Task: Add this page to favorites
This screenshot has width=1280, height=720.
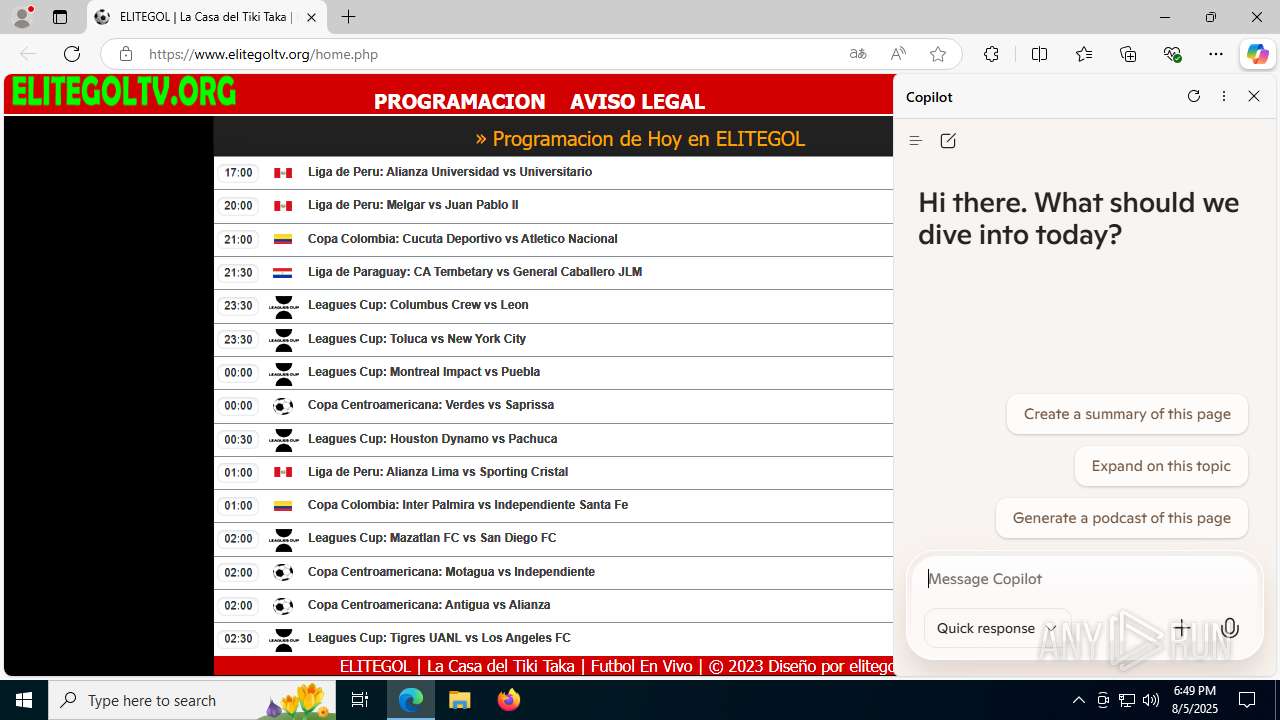Action: coord(938,54)
